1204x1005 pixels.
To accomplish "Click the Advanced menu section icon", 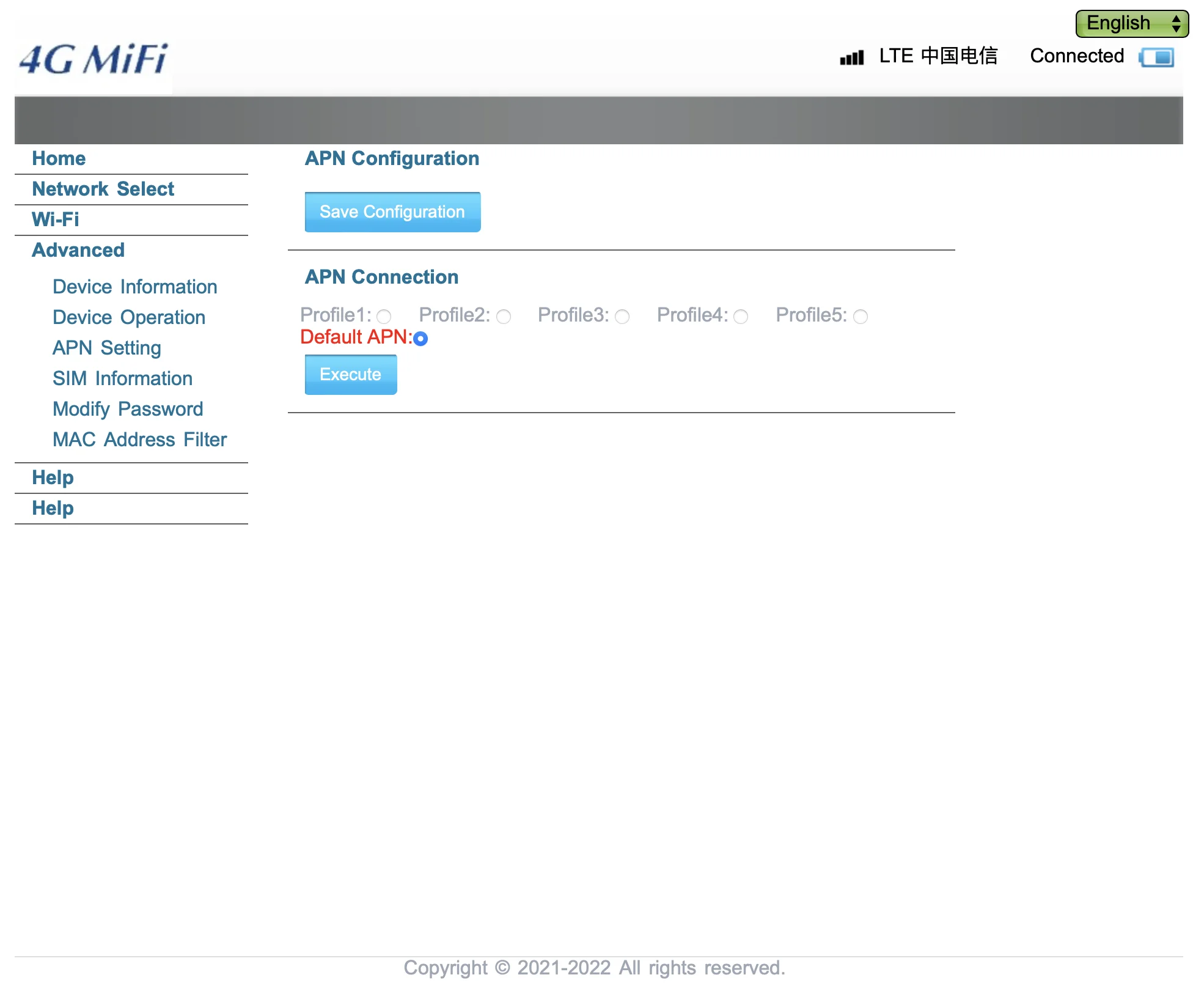I will click(78, 250).
